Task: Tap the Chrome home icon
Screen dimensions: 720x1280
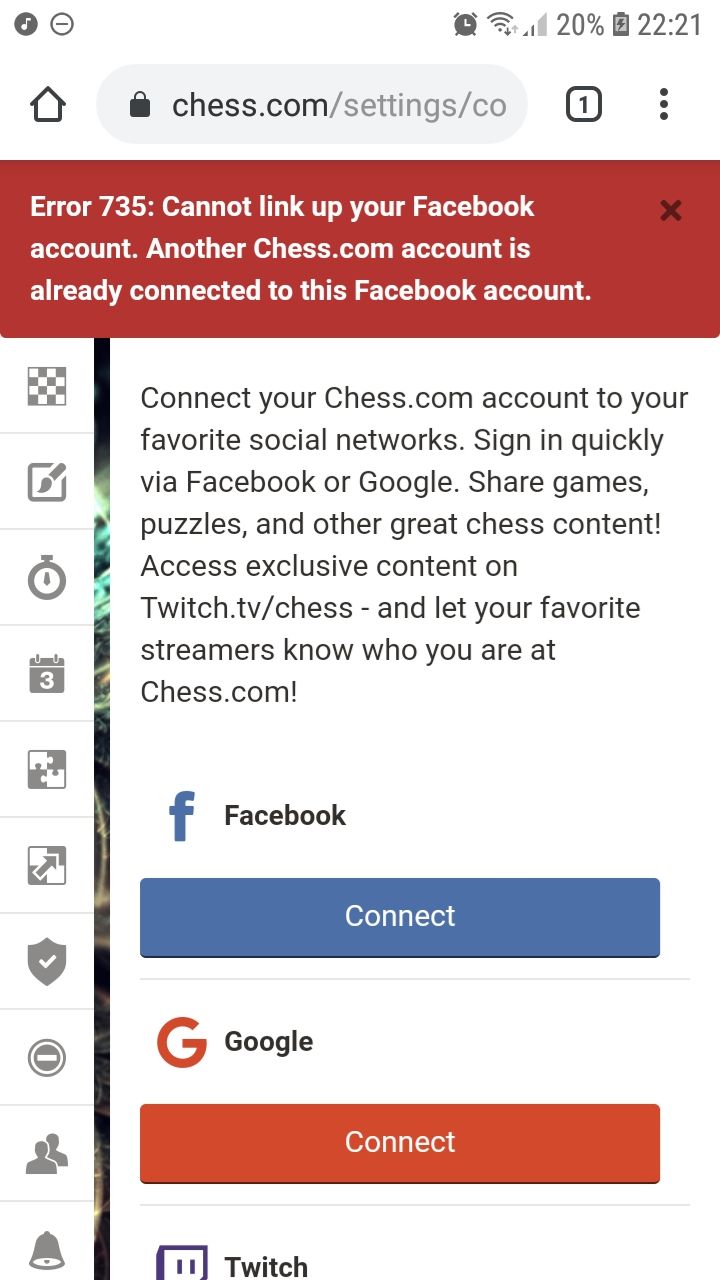Action: click(49, 105)
